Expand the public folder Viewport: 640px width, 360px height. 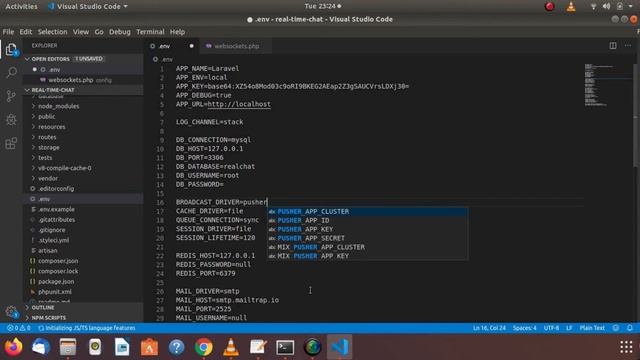[x=46, y=116]
